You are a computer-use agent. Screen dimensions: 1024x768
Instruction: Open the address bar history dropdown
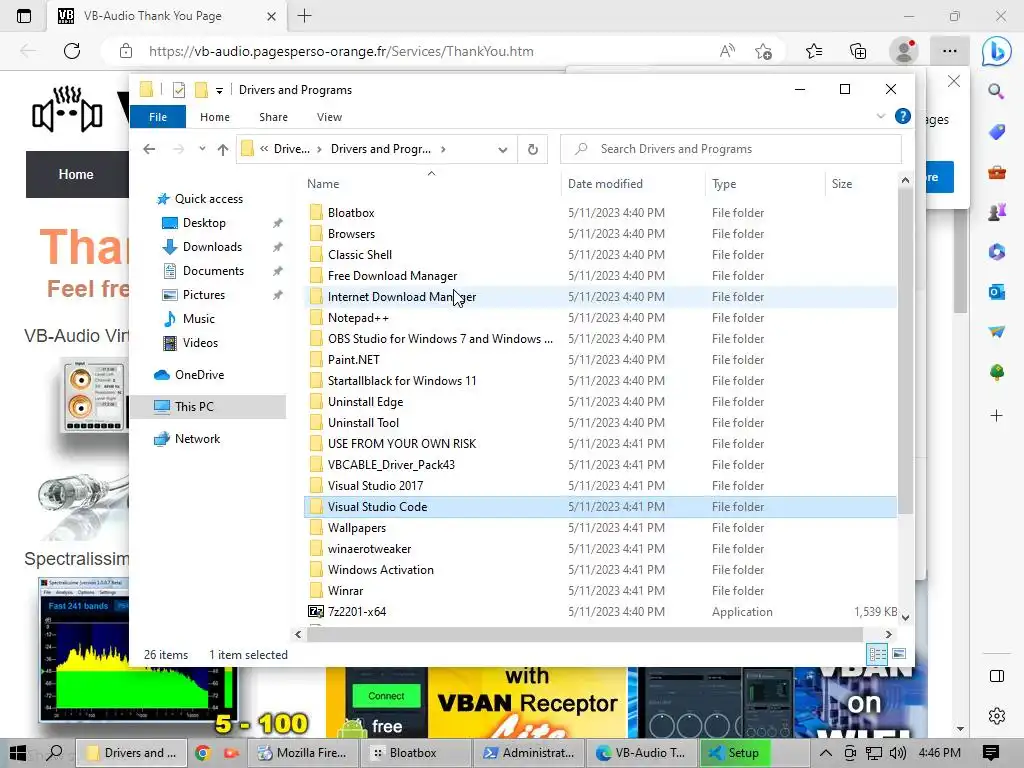[x=502, y=150]
